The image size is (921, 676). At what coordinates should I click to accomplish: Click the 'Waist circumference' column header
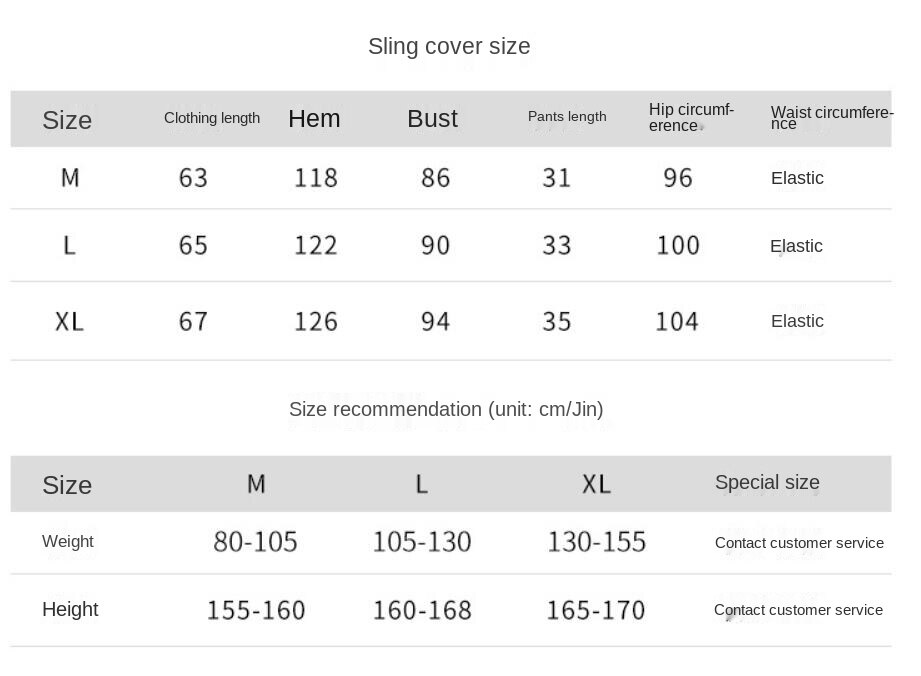tap(832, 117)
